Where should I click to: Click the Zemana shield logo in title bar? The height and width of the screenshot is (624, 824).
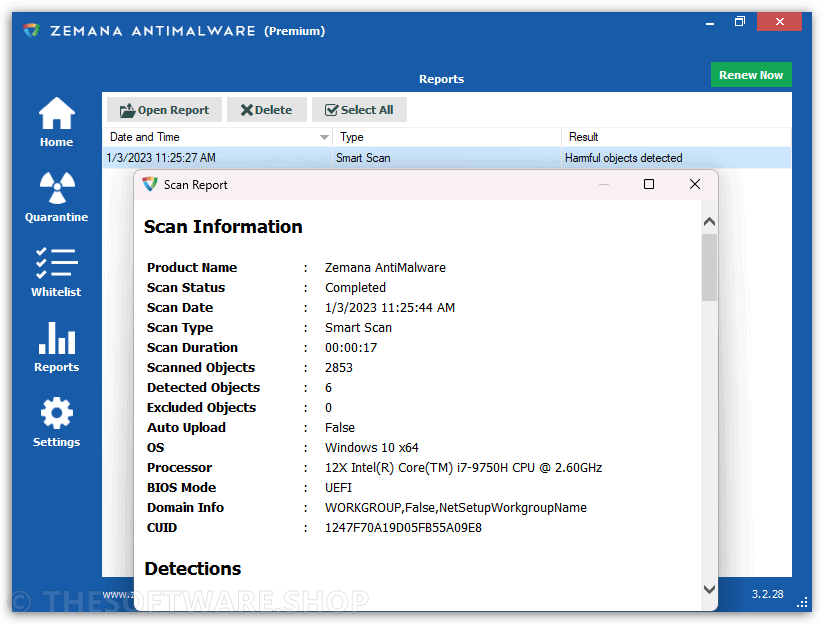pos(32,30)
